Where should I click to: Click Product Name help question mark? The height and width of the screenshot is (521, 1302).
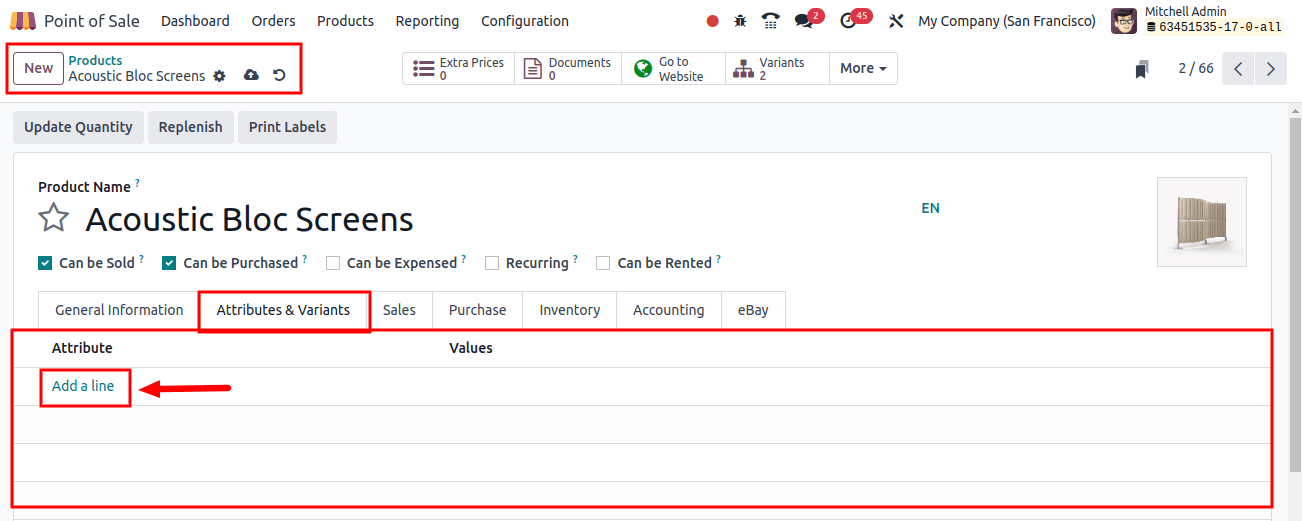tap(138, 184)
